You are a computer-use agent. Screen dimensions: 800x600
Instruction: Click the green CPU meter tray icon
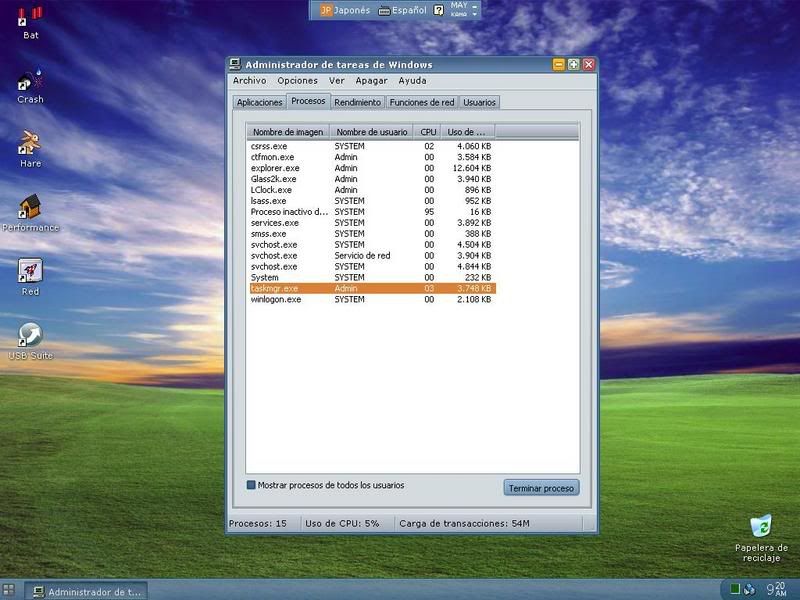tap(735, 589)
